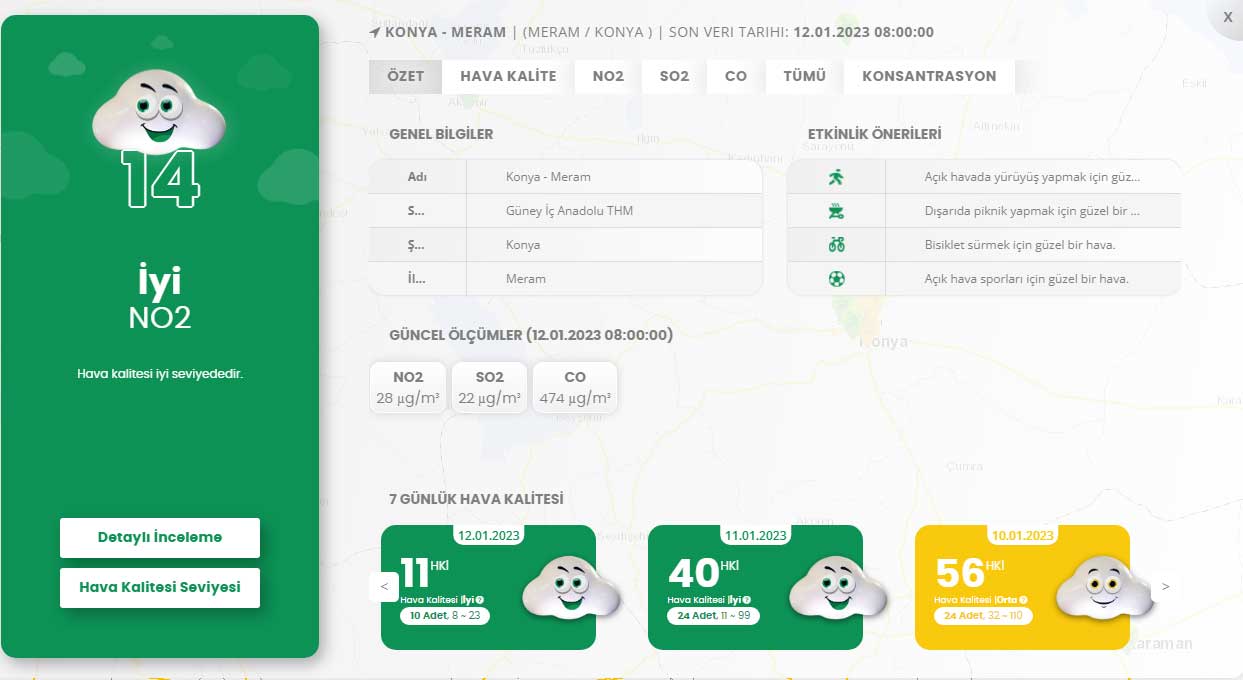The image size is (1243, 680).
Task: Click the "24 Adet, 32 ~ 110" pill
Action: pyautogui.click(x=983, y=616)
